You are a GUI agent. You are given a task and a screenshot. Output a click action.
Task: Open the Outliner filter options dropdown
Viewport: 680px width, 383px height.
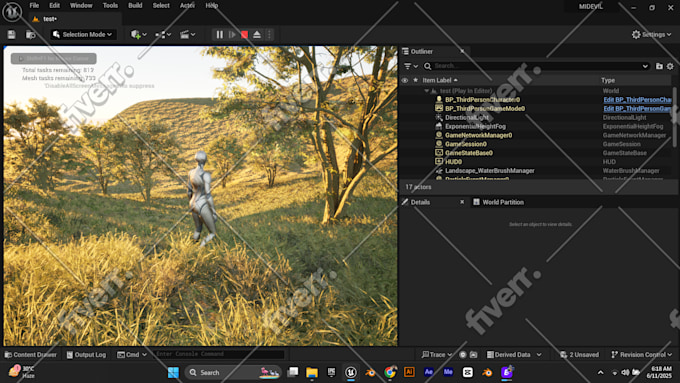coord(411,66)
